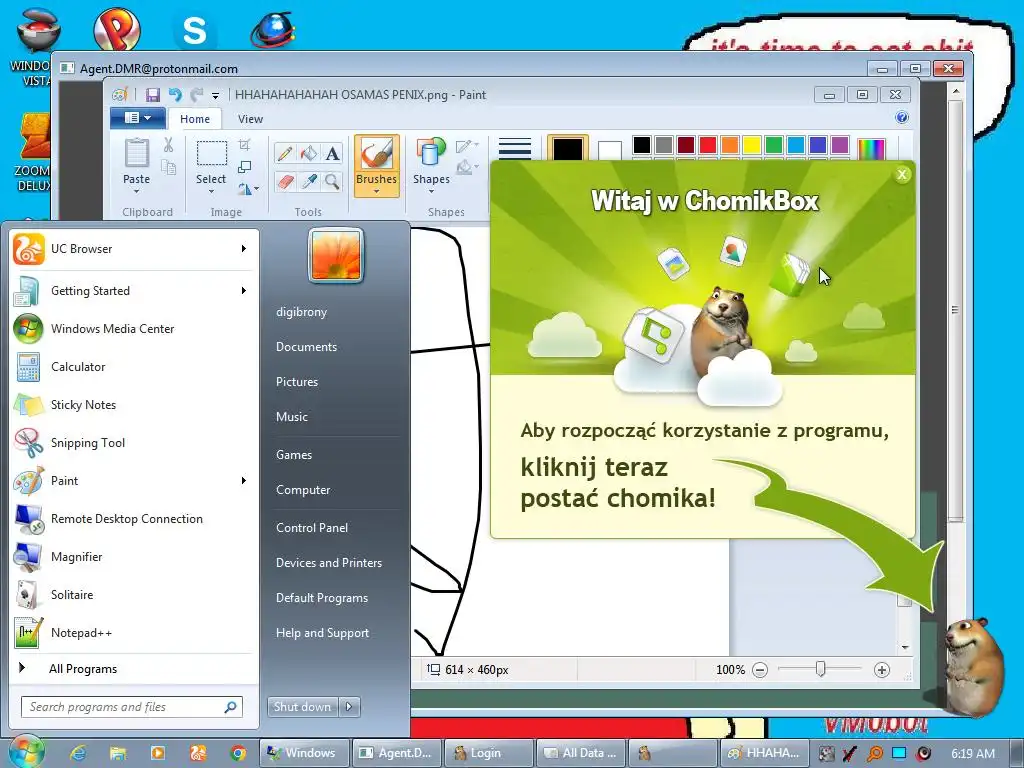Click the Search programs and files field
1024x768 pixels.
[x=132, y=707]
